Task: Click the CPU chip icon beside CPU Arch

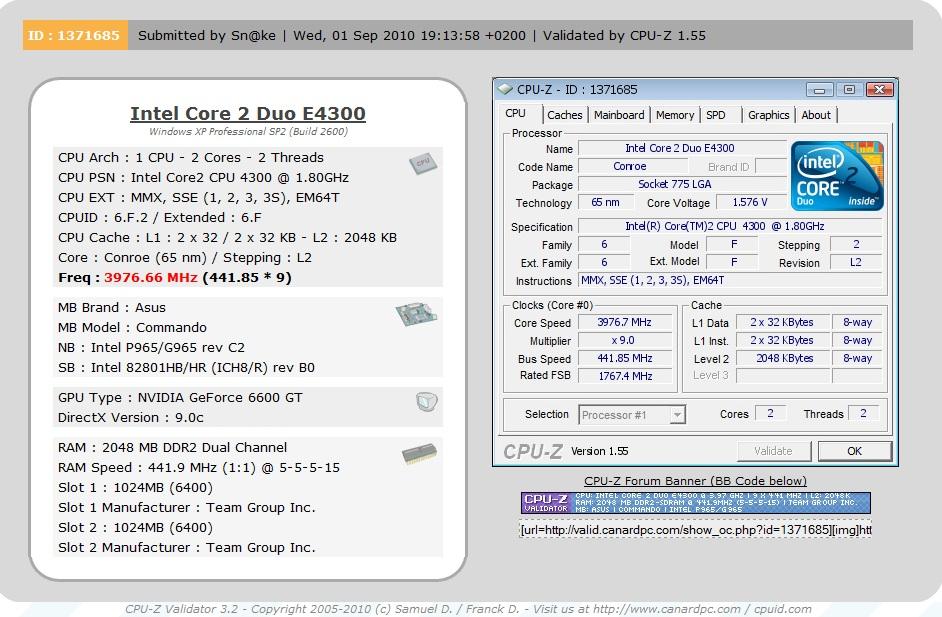Action: pos(423,163)
